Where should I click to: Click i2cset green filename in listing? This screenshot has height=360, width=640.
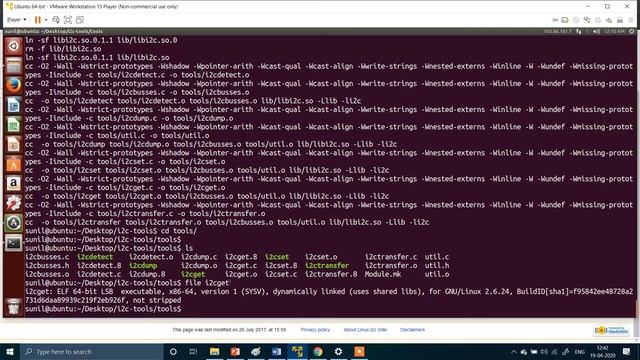277,257
